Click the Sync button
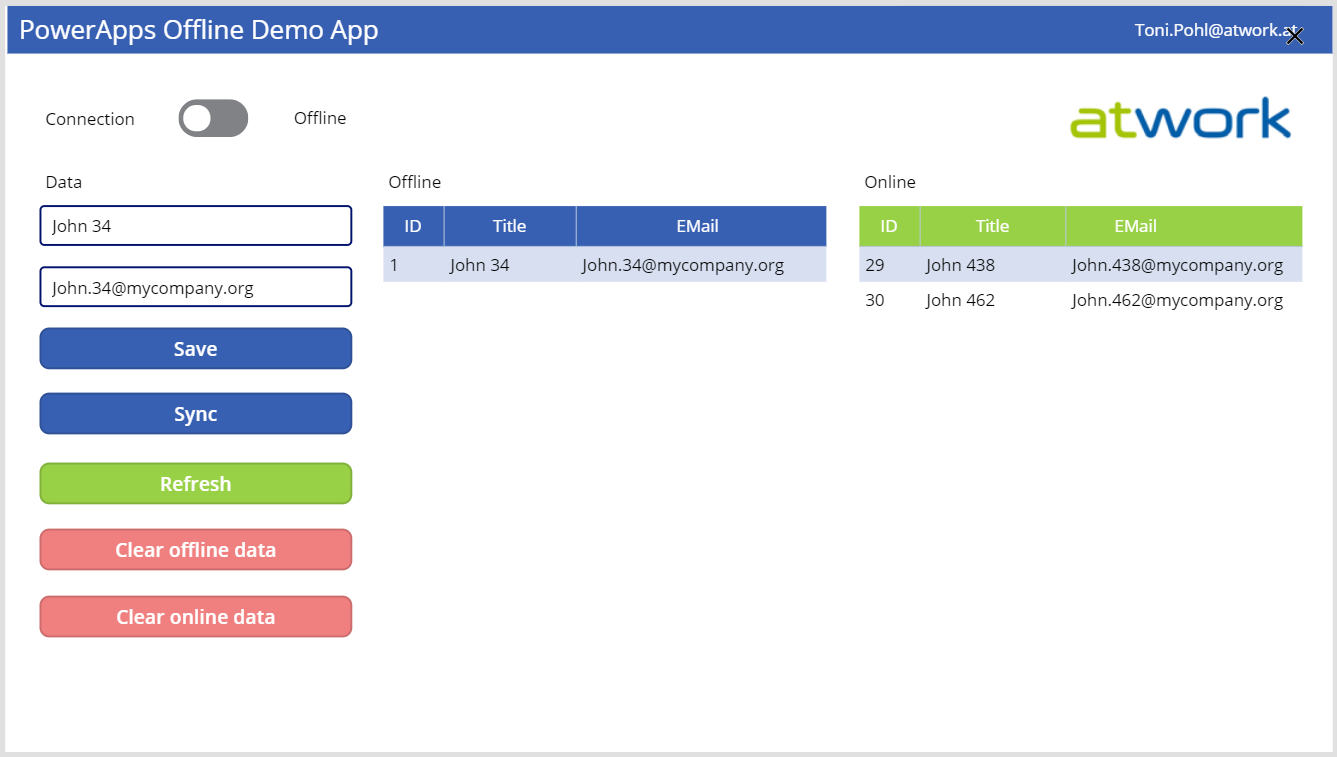 [196, 414]
